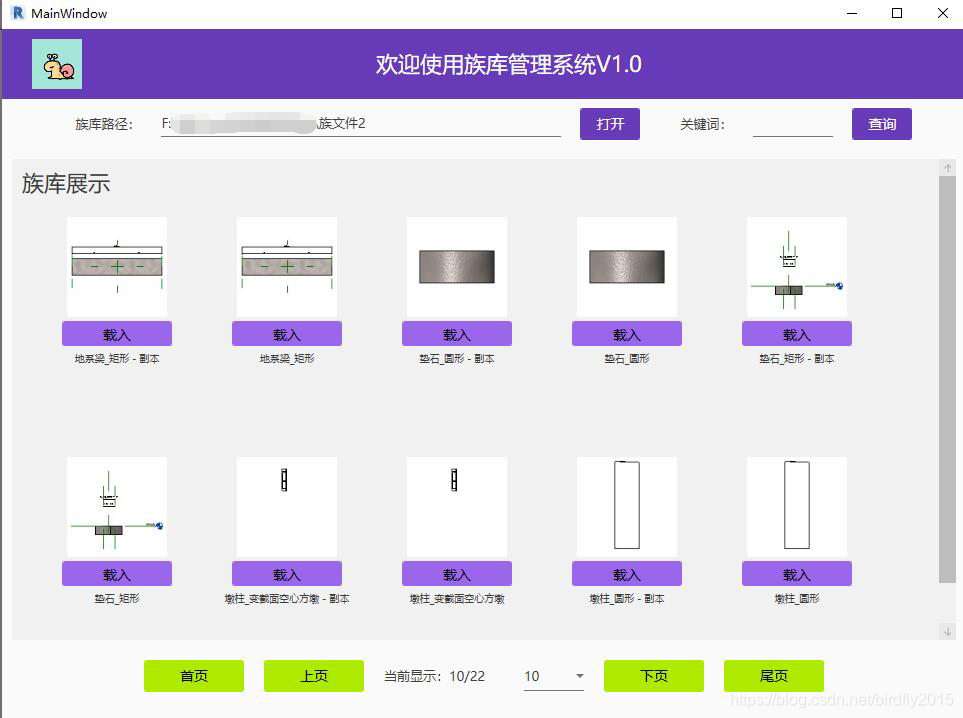The image size is (963, 718).
Task: Click the scrollbar up arrow
Action: pyautogui.click(x=948, y=166)
